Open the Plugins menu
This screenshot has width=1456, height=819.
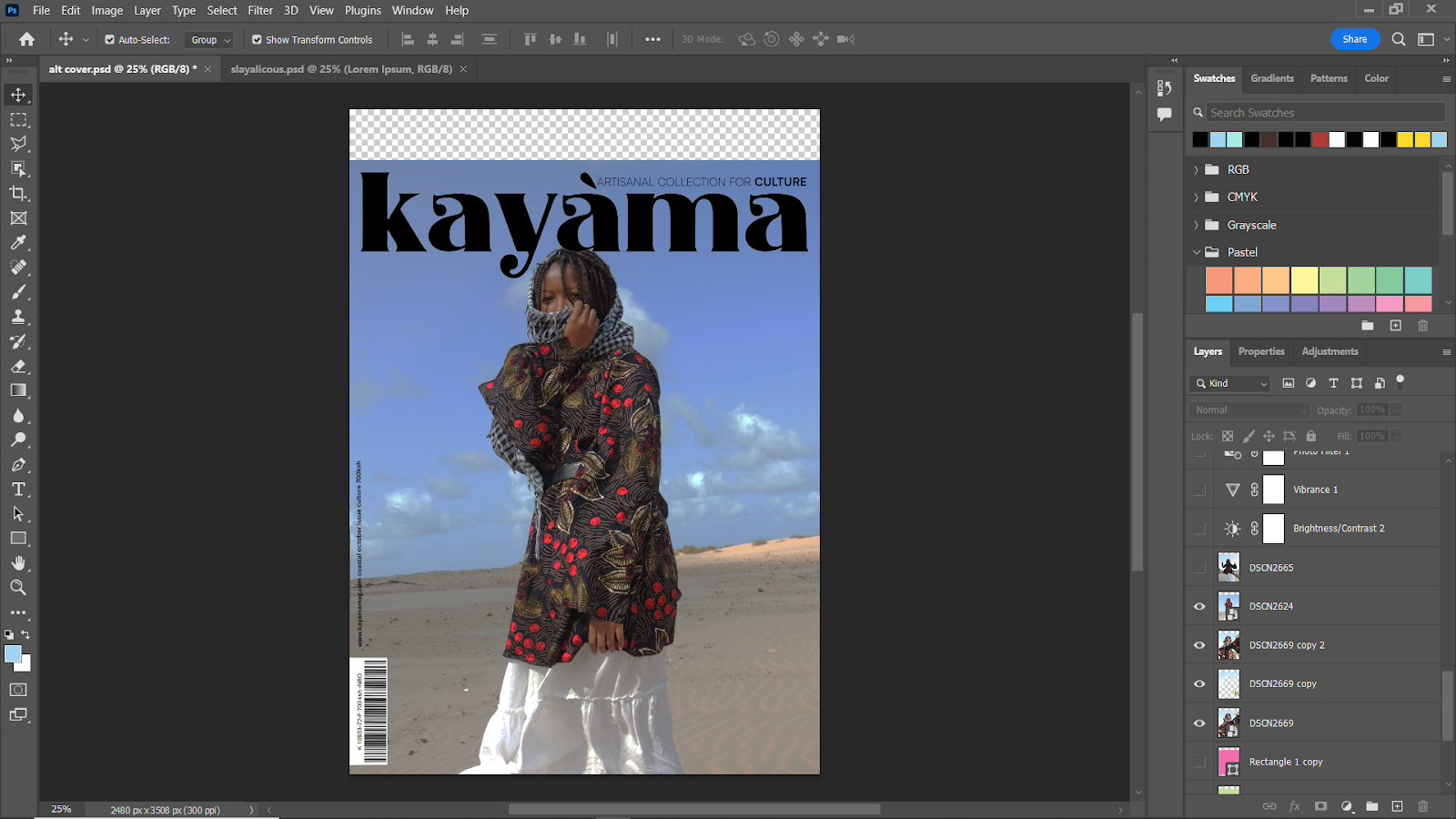363,10
